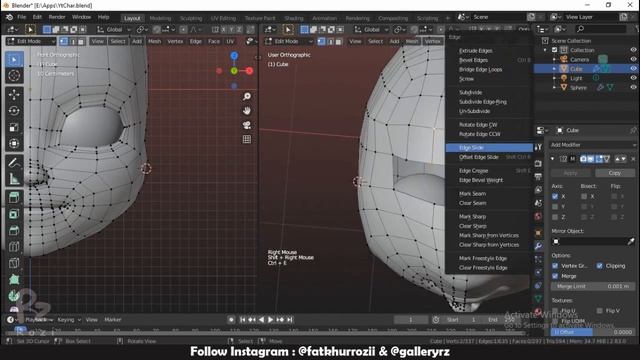This screenshot has width=640, height=360.
Task: Collapse the Collection in outliner
Action: click(545, 50)
